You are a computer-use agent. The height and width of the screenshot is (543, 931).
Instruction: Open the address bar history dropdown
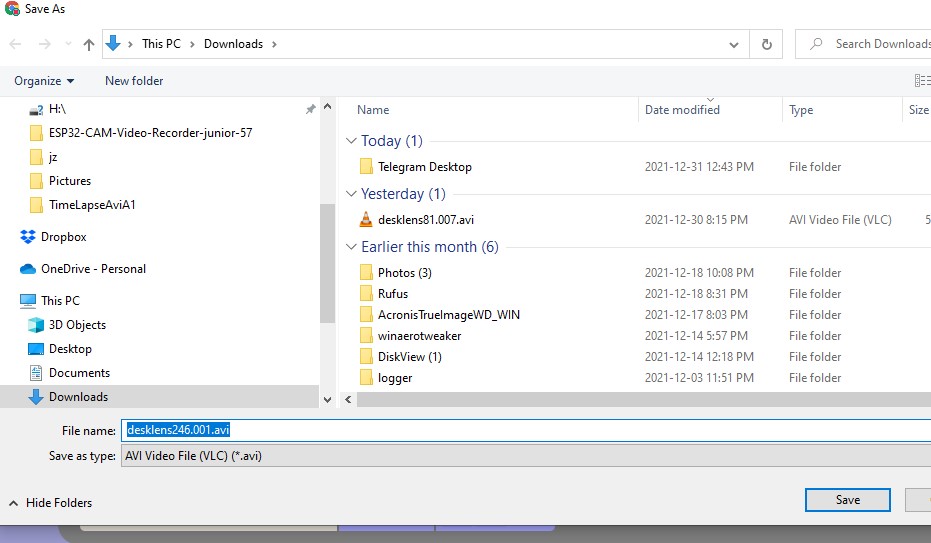735,44
